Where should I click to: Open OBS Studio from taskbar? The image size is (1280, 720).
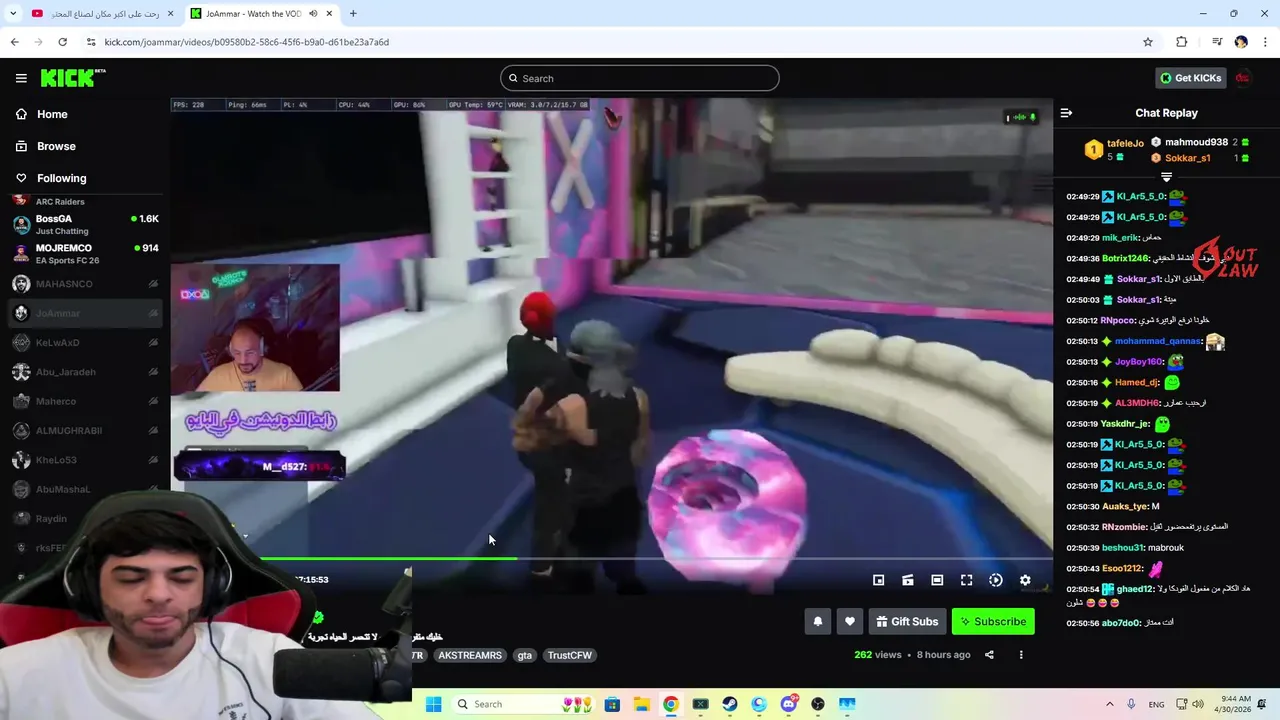[818, 704]
